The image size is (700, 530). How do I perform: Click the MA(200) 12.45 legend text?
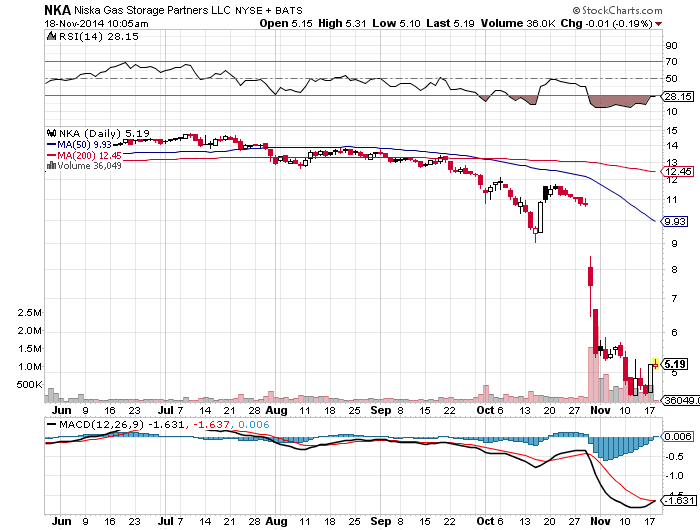(89, 155)
